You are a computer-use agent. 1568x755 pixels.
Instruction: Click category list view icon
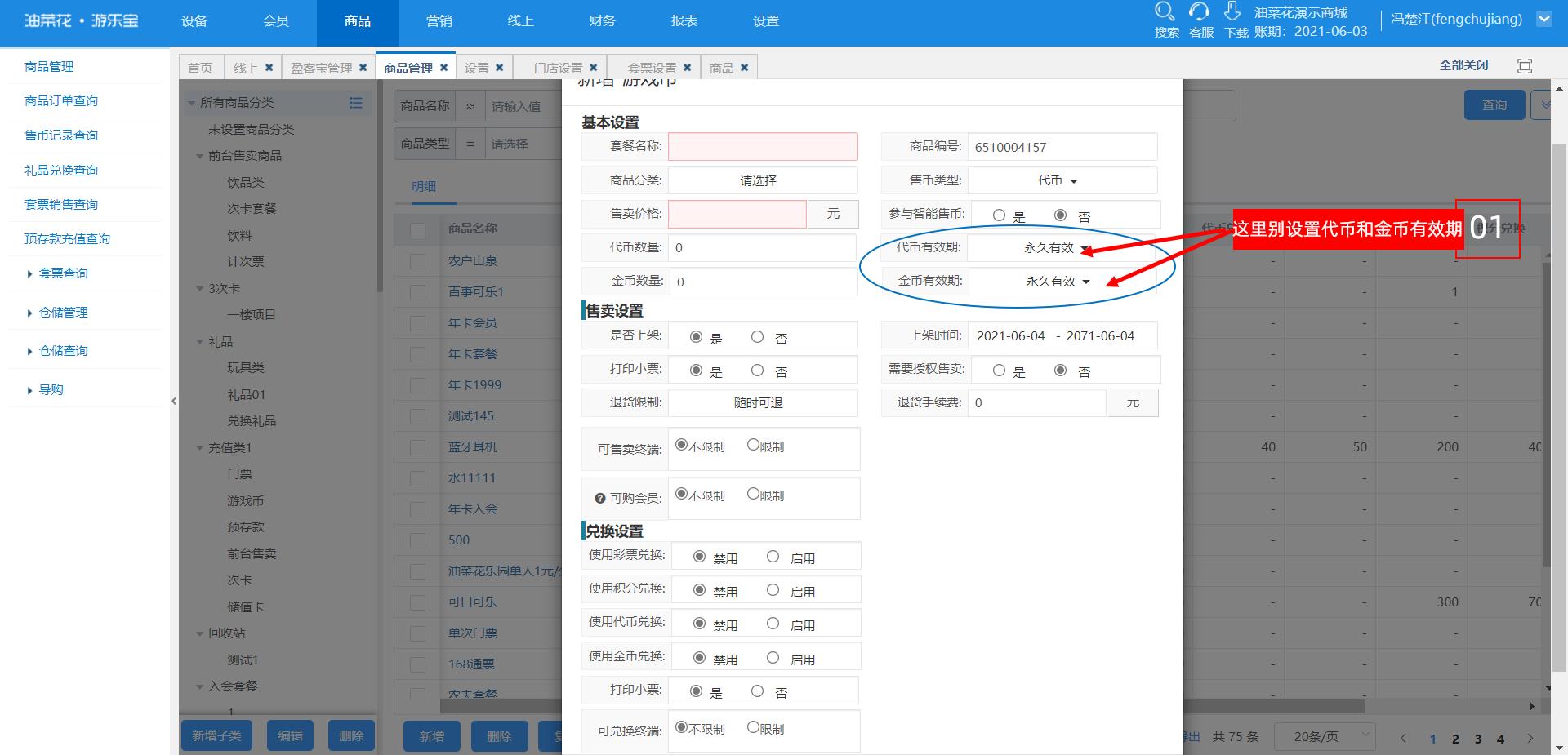[x=356, y=103]
